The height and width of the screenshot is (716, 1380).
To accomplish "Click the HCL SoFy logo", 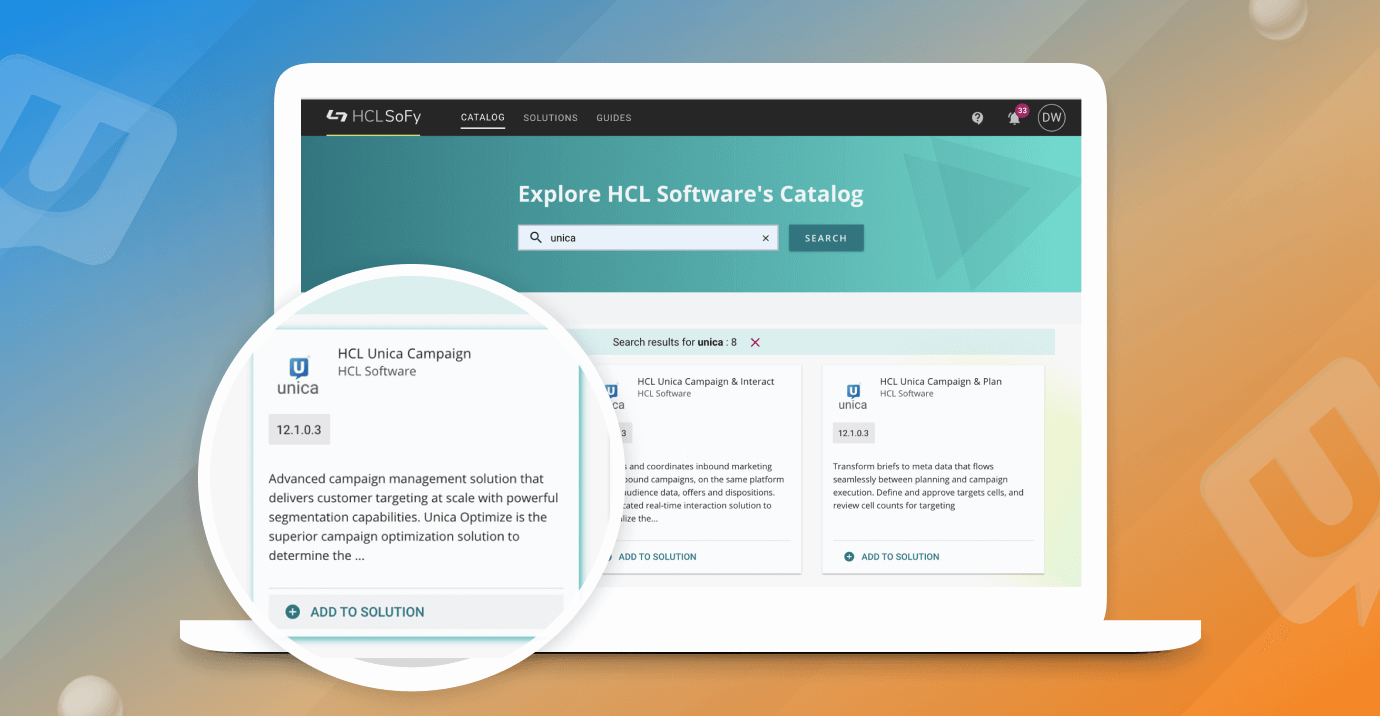I will [374, 115].
